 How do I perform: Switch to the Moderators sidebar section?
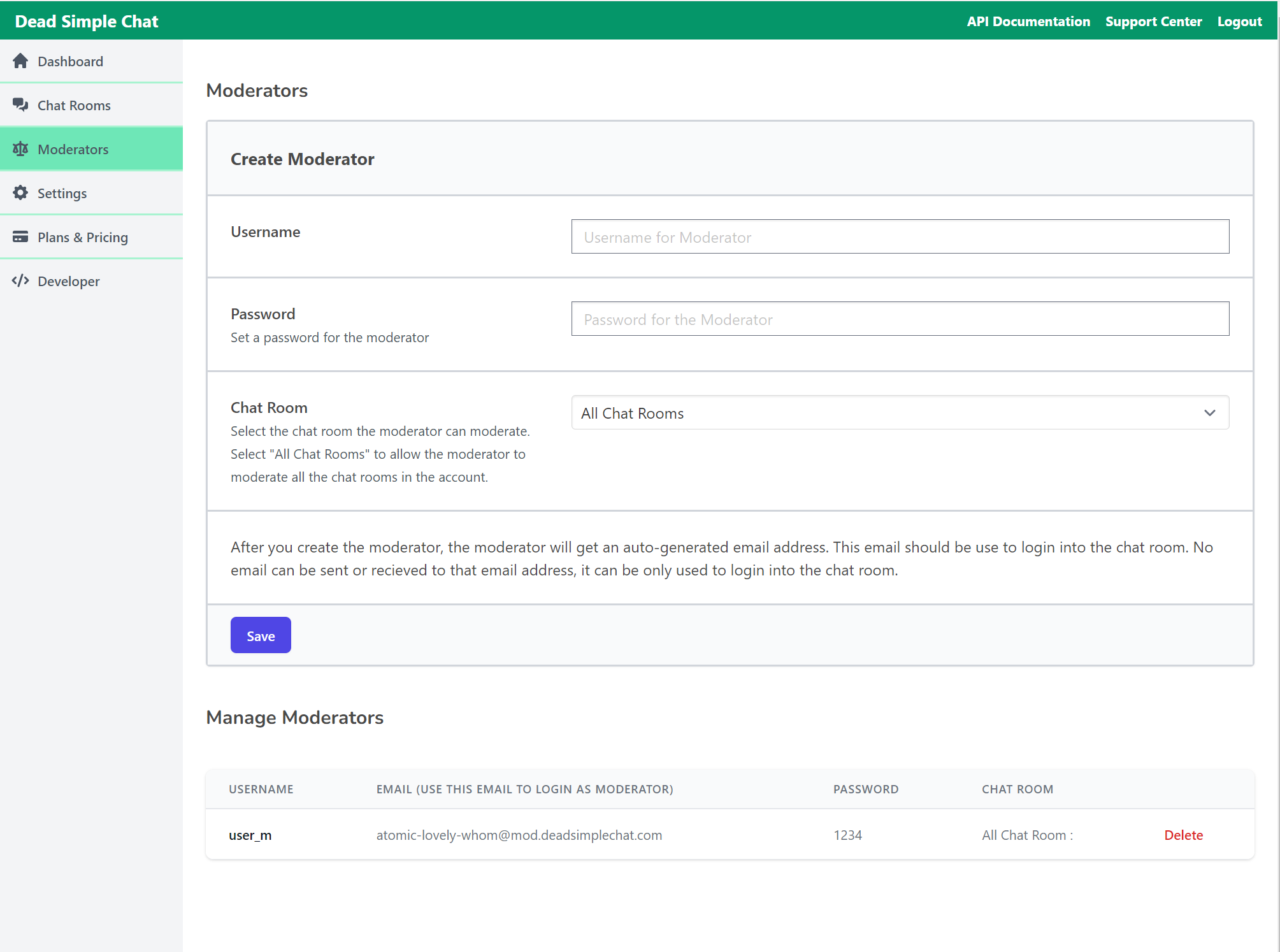73,148
